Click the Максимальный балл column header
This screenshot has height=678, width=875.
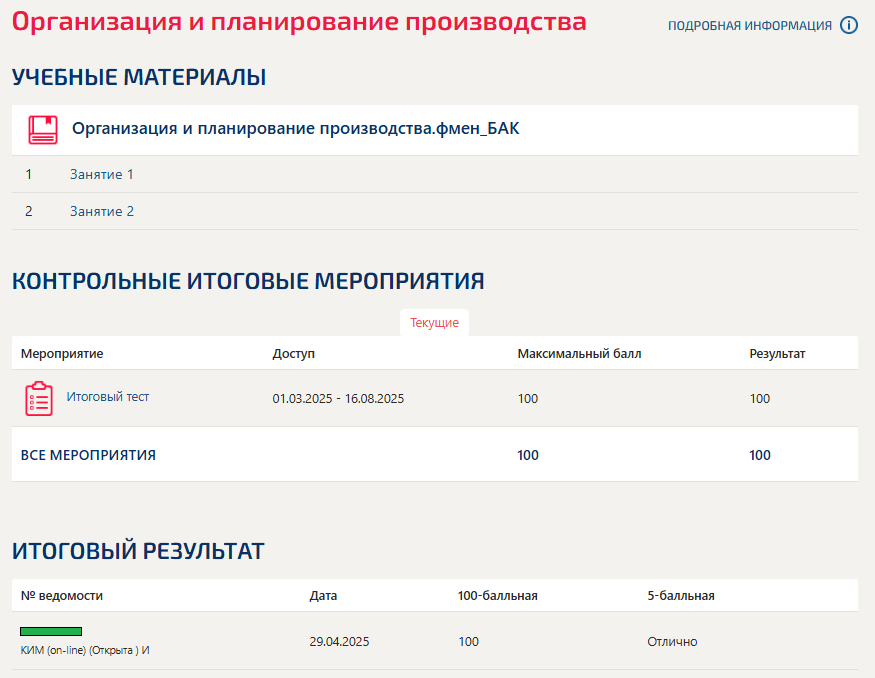[579, 354]
